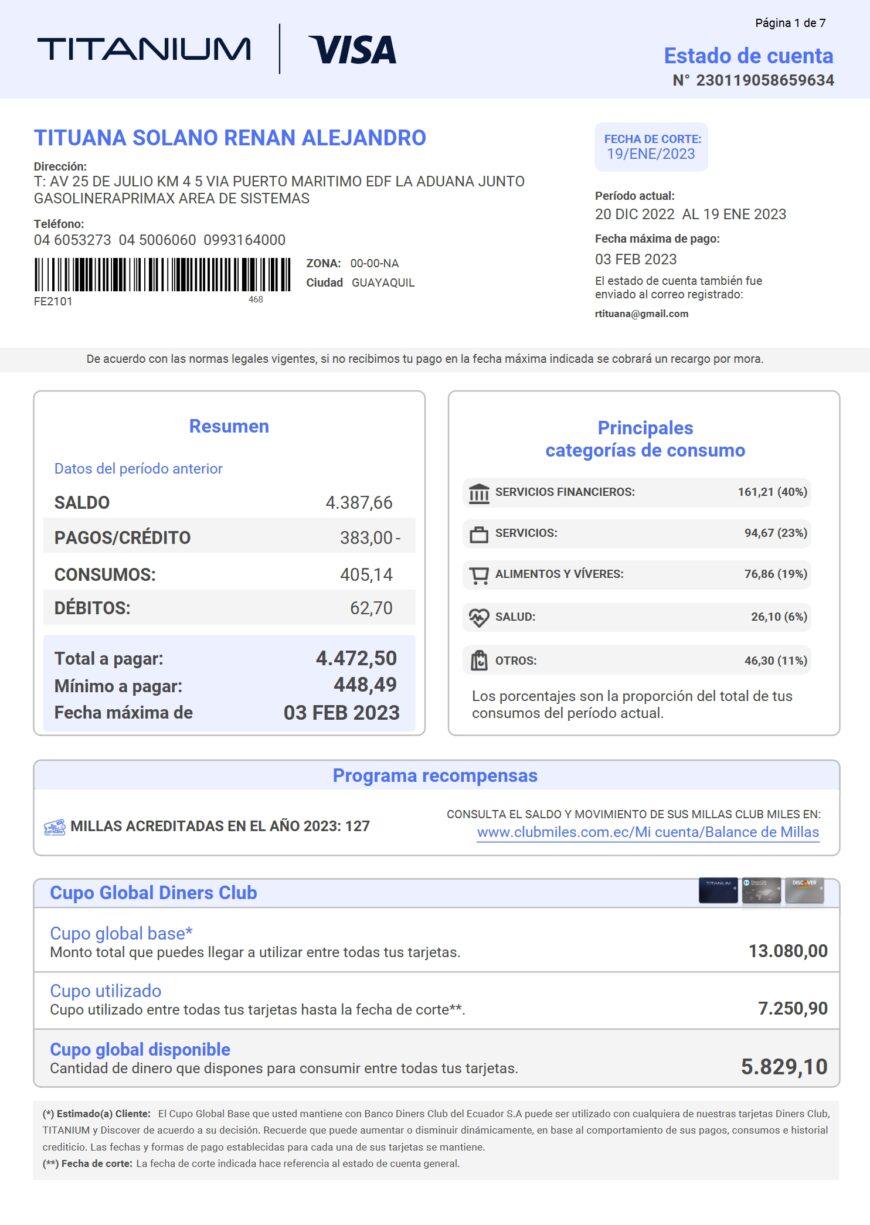Screen dimensions: 870x1225
Task: Click the Cupo Global Diners Club header
Action: click(x=153, y=893)
